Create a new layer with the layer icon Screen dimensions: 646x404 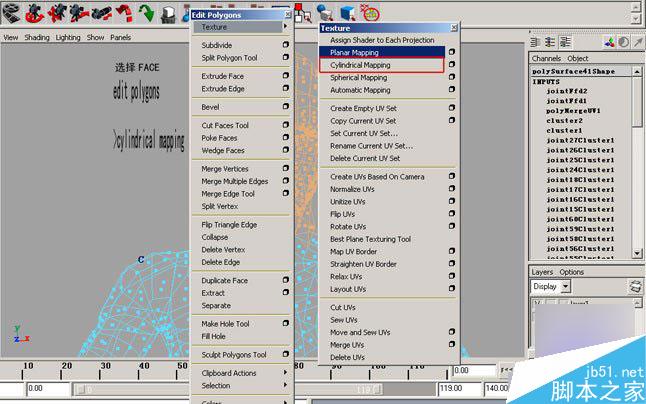(635, 286)
